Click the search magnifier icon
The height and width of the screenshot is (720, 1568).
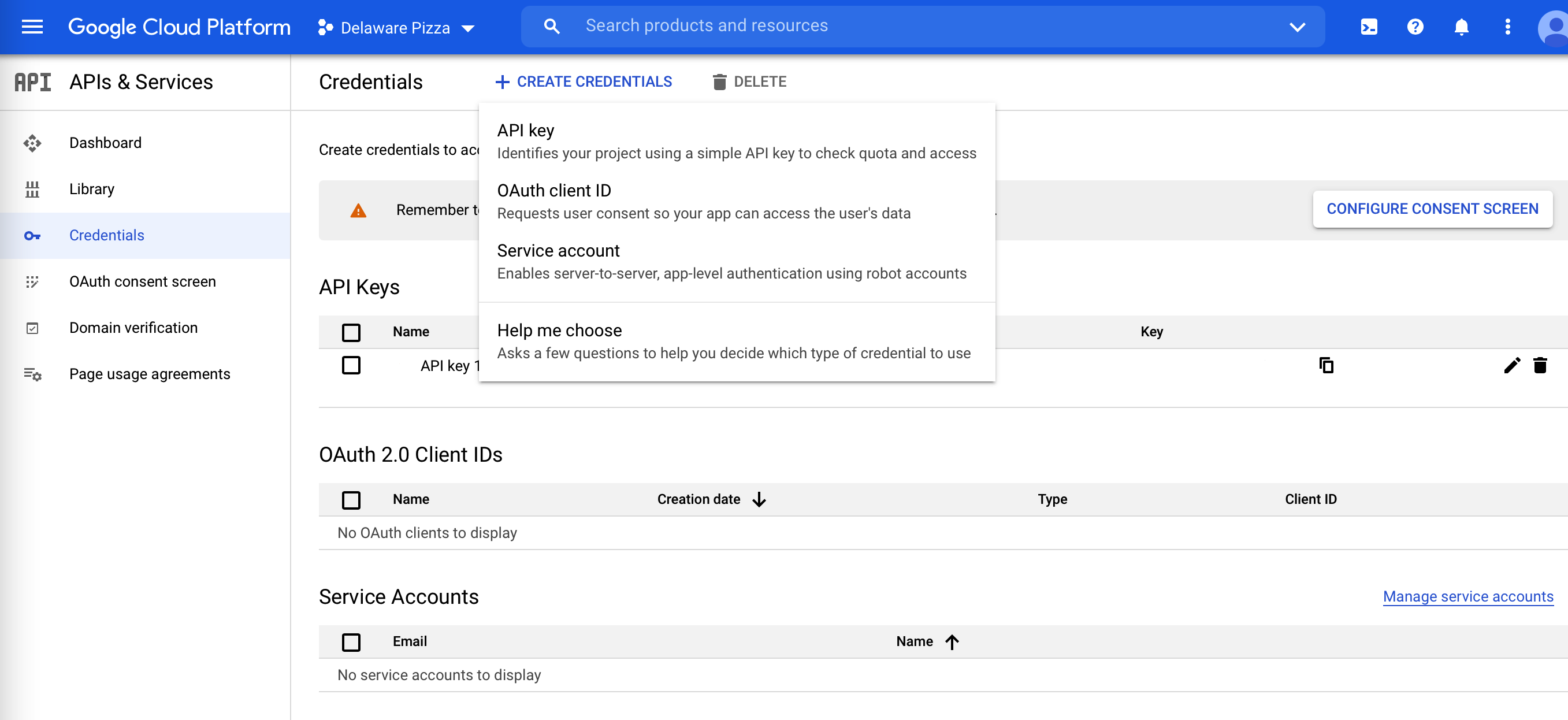click(552, 26)
